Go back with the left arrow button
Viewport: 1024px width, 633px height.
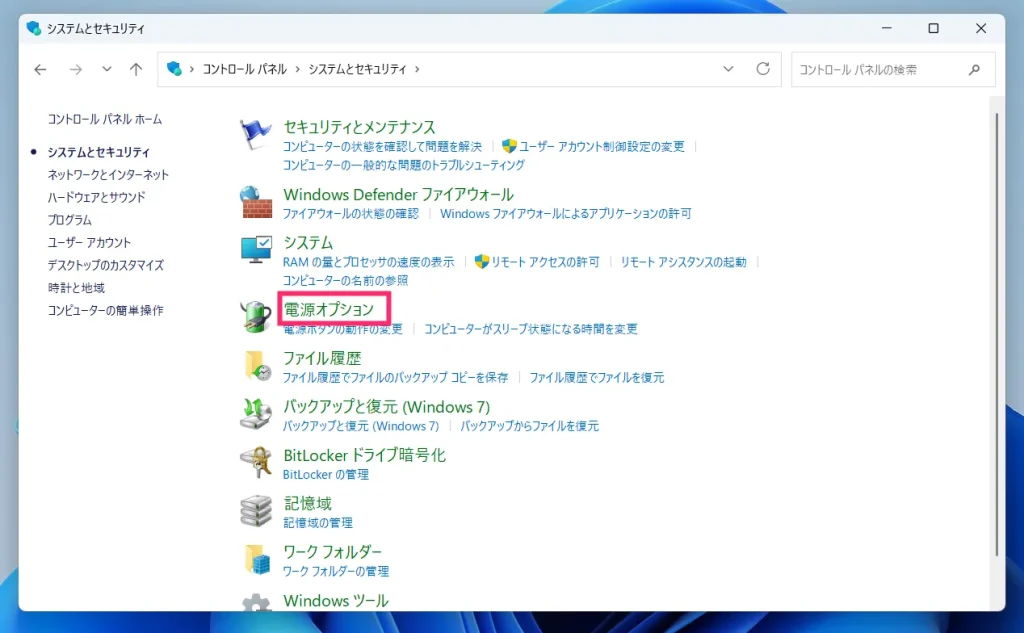pyautogui.click(x=40, y=69)
